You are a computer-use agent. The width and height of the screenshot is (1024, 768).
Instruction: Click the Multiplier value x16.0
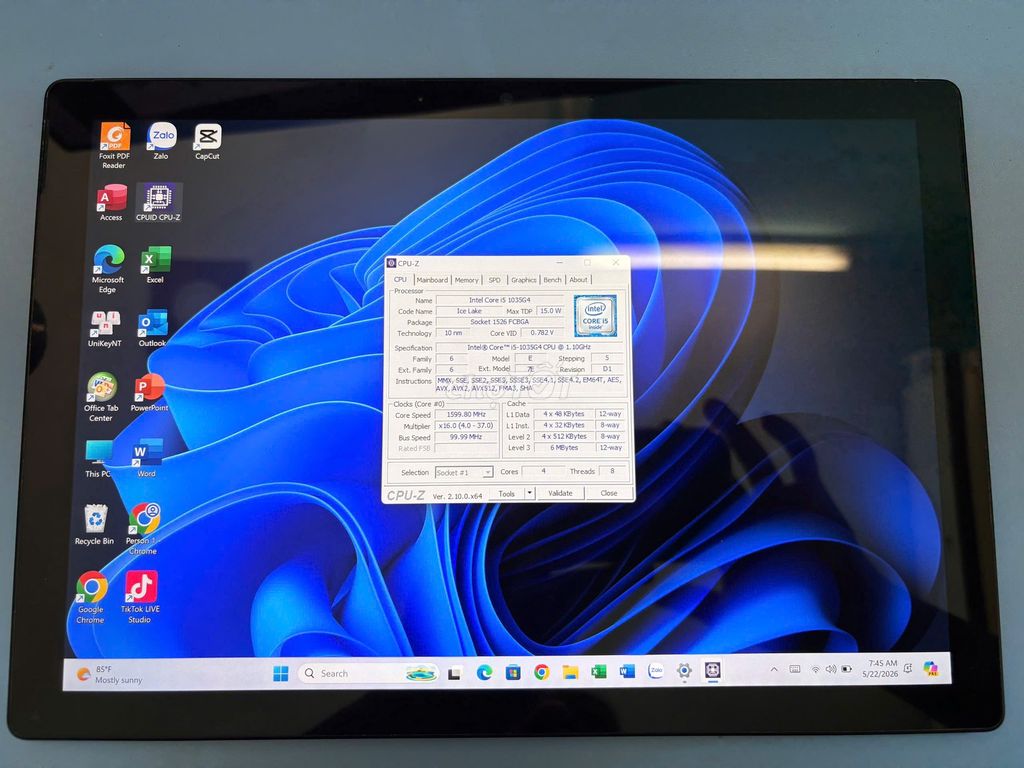[466, 426]
